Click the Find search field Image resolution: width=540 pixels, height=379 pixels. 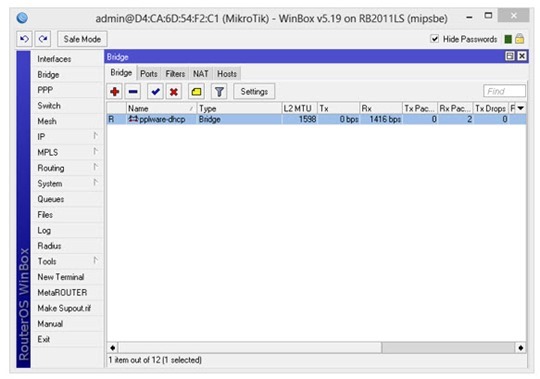pos(505,91)
